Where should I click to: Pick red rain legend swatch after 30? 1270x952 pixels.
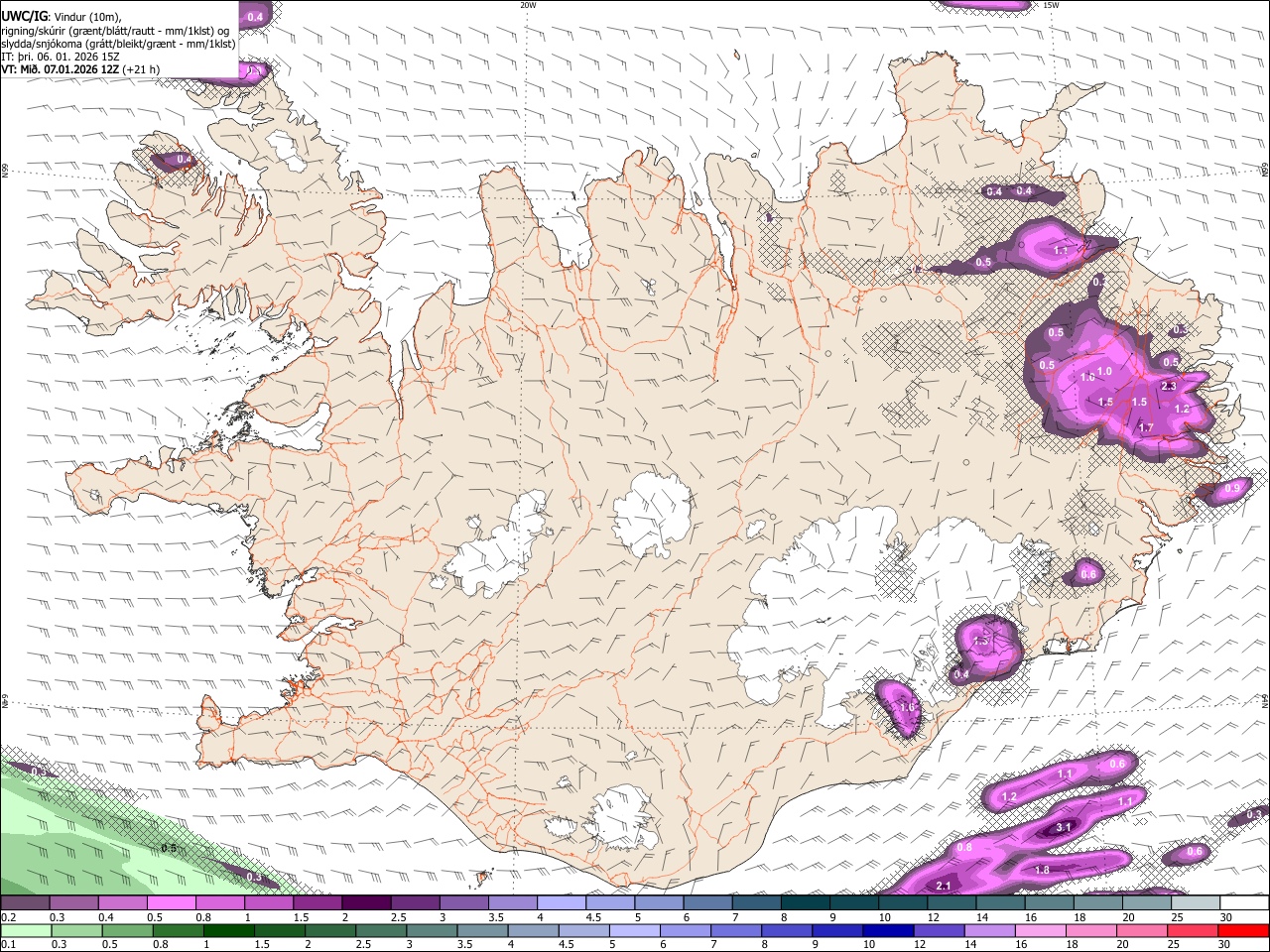[1244, 930]
